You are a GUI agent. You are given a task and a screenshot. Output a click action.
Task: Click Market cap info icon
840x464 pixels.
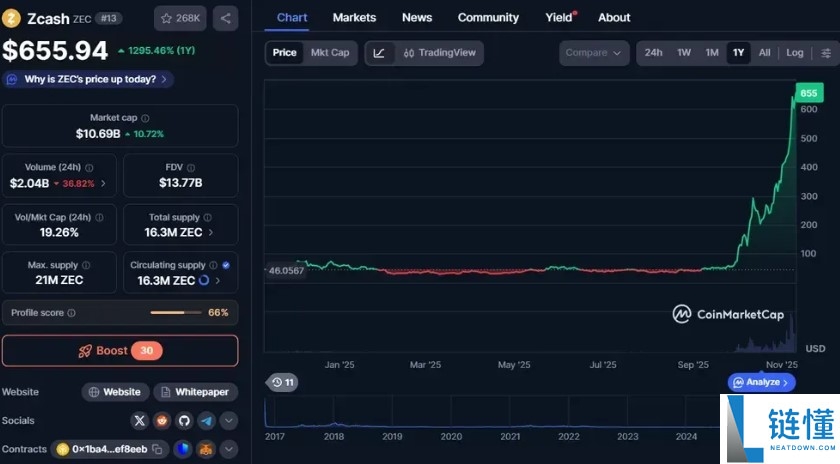coord(145,118)
